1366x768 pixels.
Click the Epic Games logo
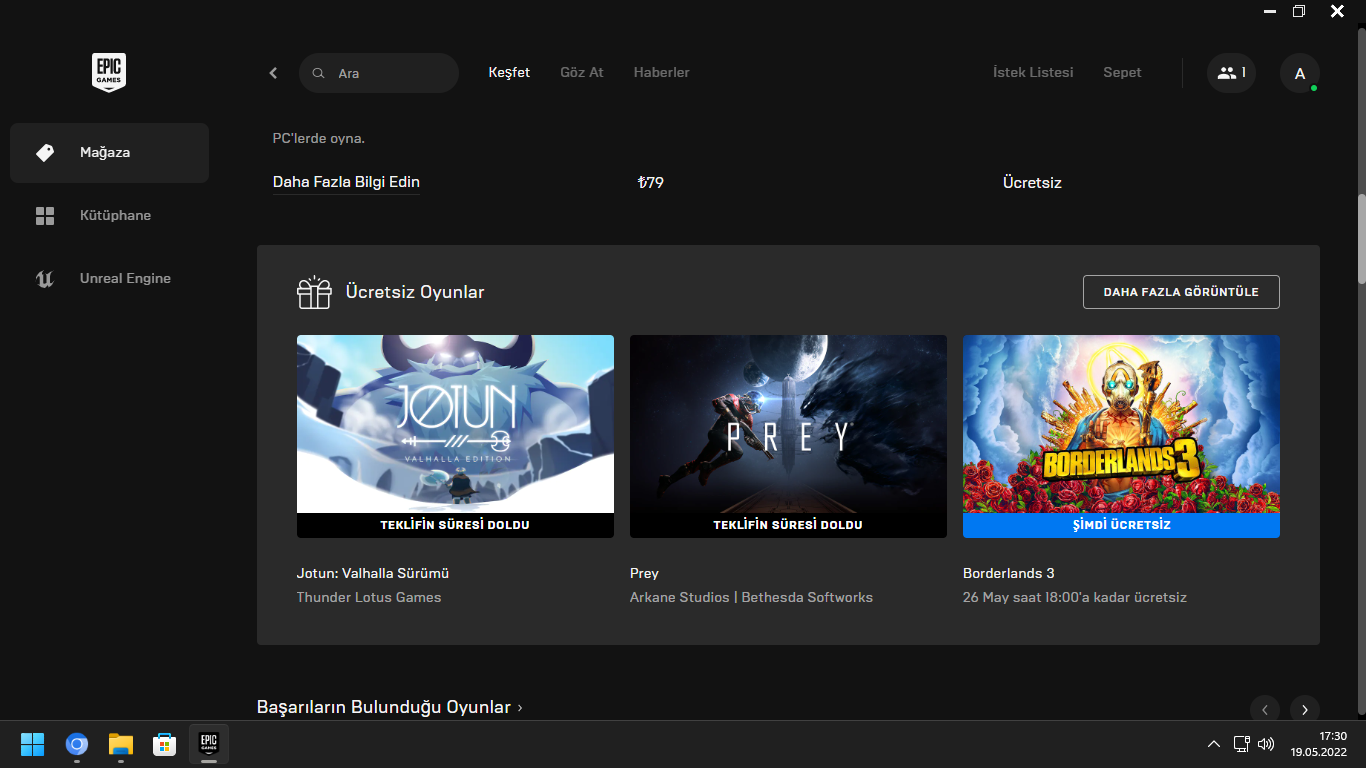(109, 73)
